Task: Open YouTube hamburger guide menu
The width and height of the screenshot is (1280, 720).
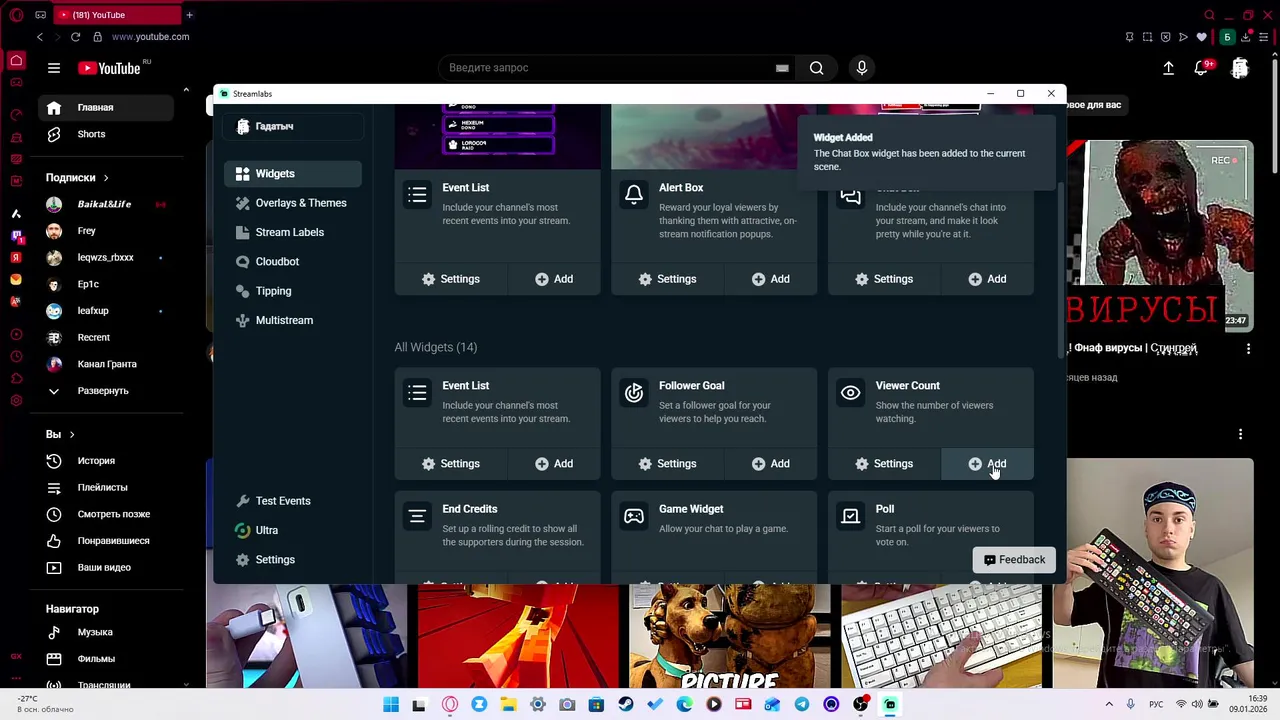Action: (54, 68)
